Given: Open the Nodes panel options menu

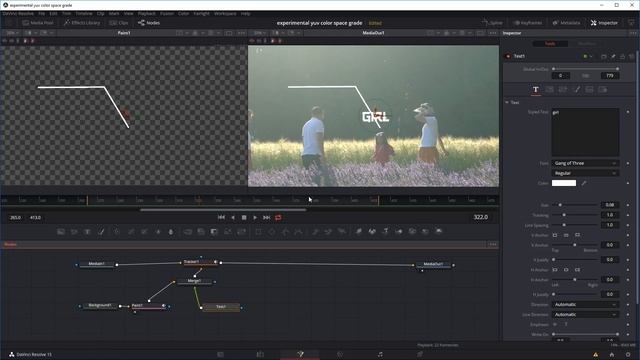Looking at the screenshot, I should point(493,244).
